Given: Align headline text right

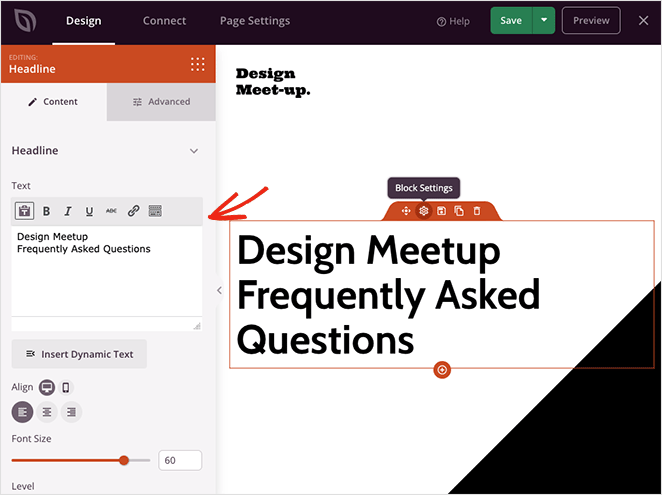Looking at the screenshot, I should pos(71,412).
